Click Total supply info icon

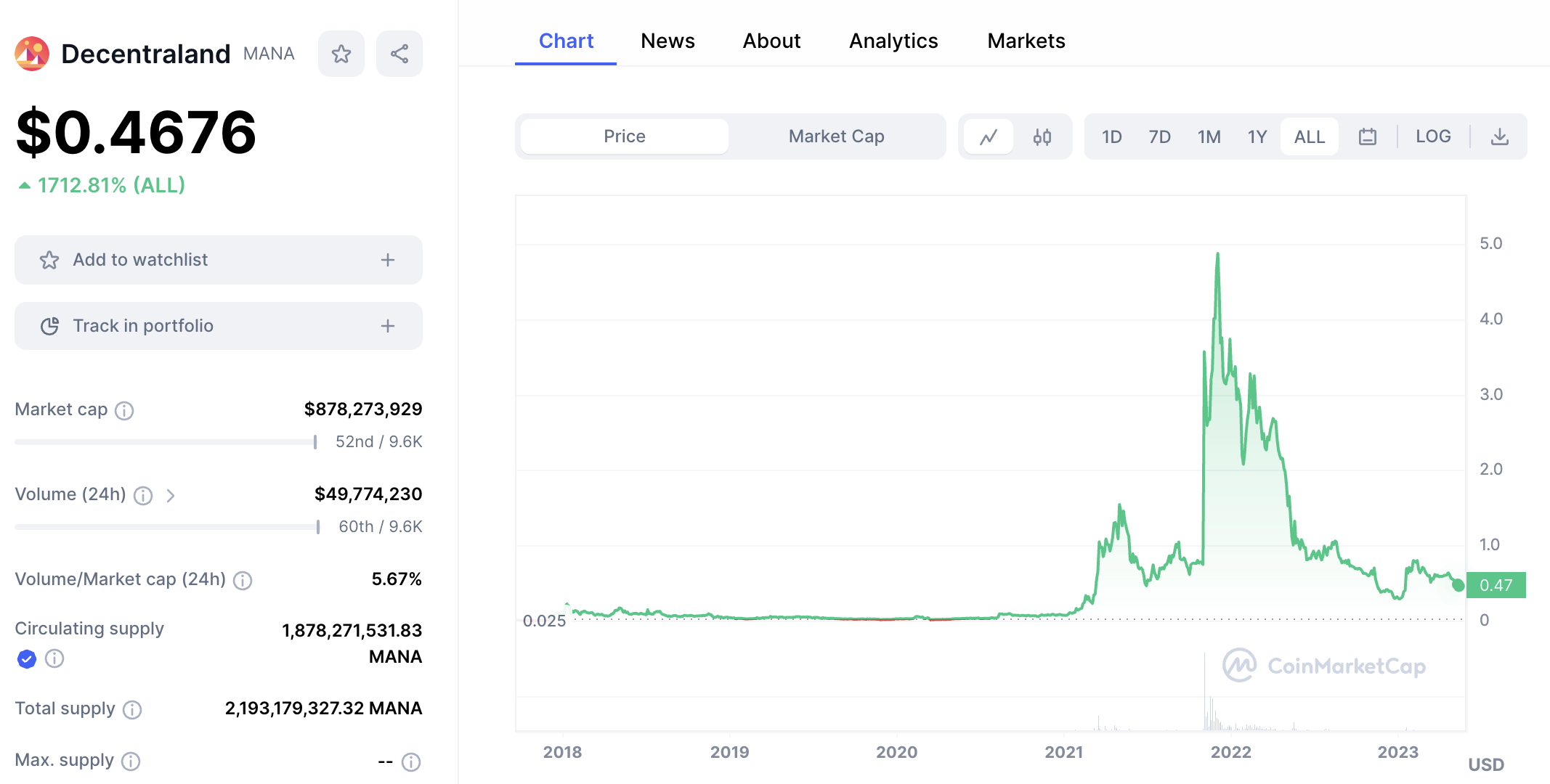coord(132,710)
